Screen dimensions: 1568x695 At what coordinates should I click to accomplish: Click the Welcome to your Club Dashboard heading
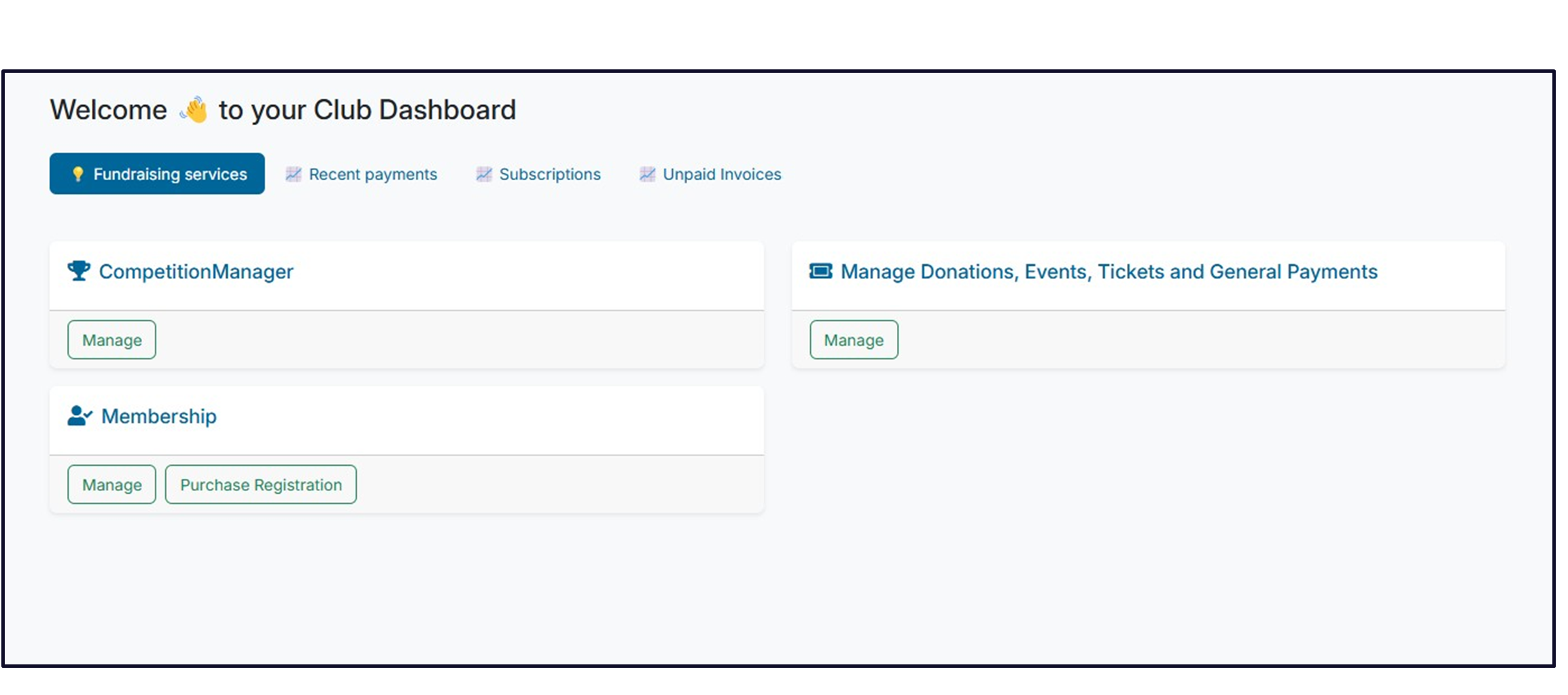(283, 109)
